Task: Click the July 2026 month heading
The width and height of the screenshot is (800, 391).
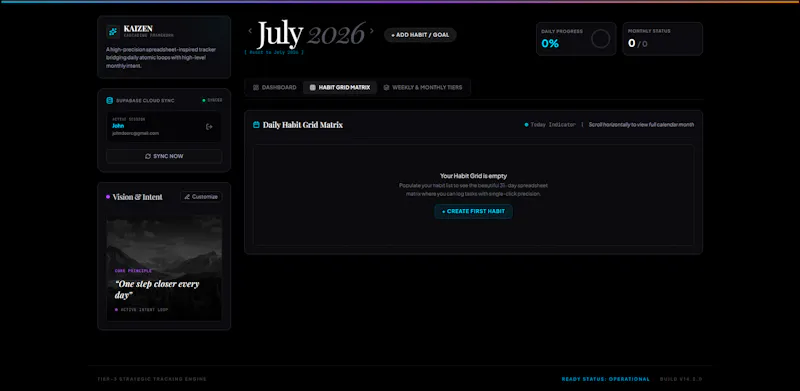Action: 311,34
